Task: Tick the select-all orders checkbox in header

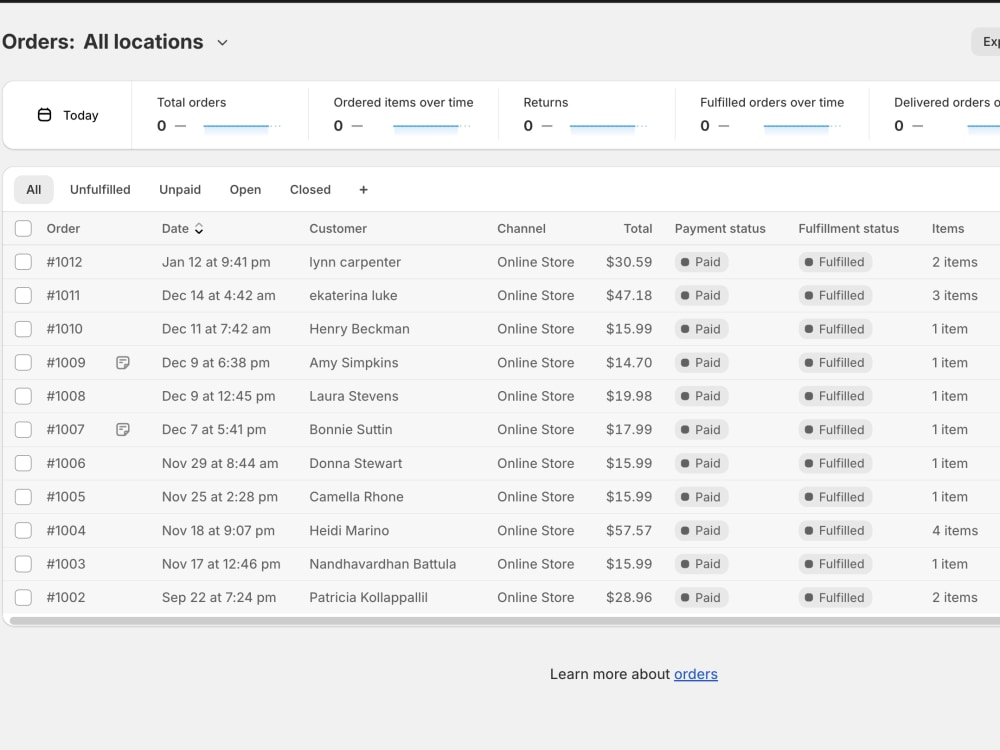Action: [x=24, y=228]
